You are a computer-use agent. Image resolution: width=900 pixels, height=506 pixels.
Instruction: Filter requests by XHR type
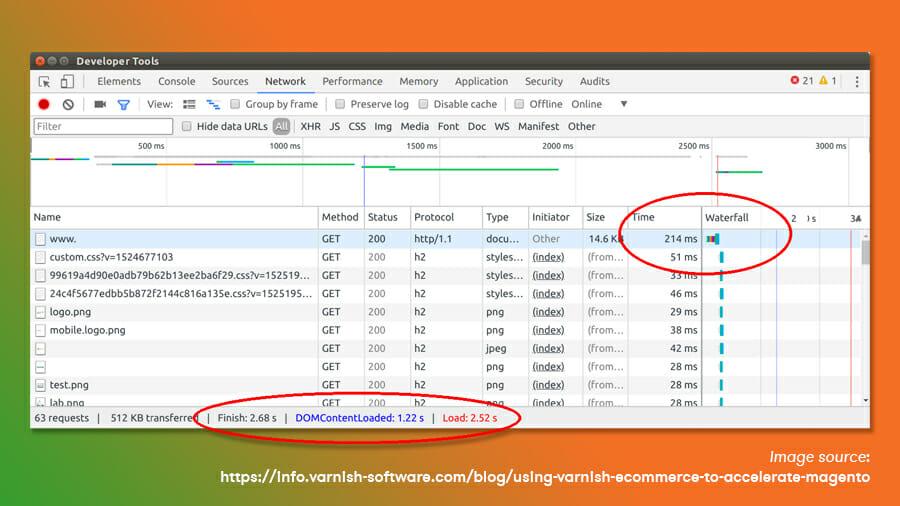pyautogui.click(x=310, y=127)
